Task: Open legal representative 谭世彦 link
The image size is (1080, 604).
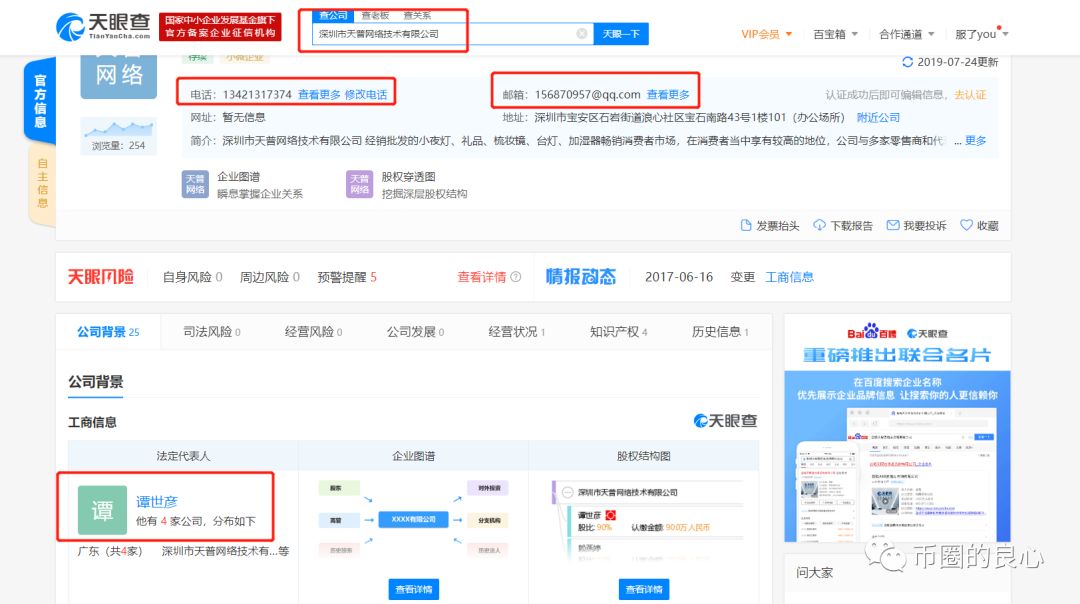Action: [157, 502]
